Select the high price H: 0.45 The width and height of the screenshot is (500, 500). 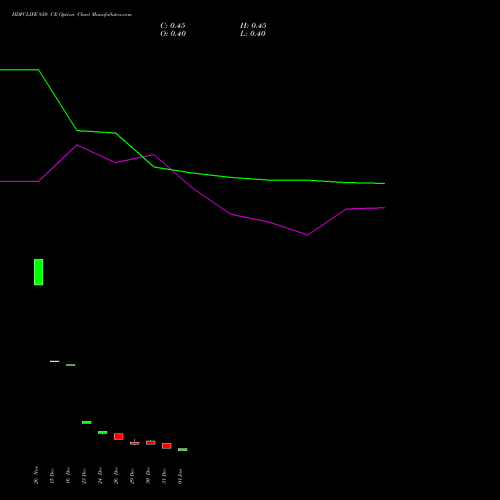[253, 26]
